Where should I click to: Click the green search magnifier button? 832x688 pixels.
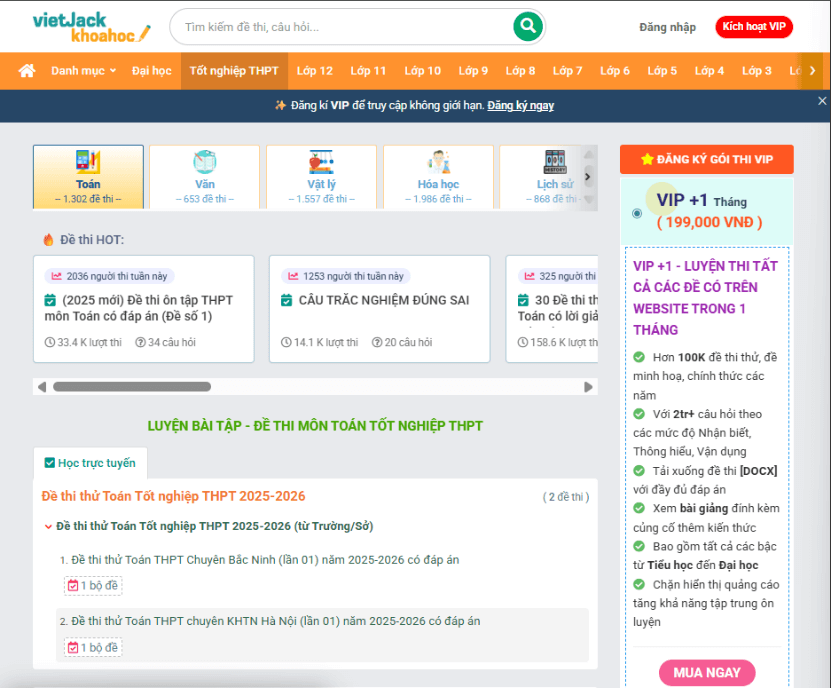coord(527,27)
